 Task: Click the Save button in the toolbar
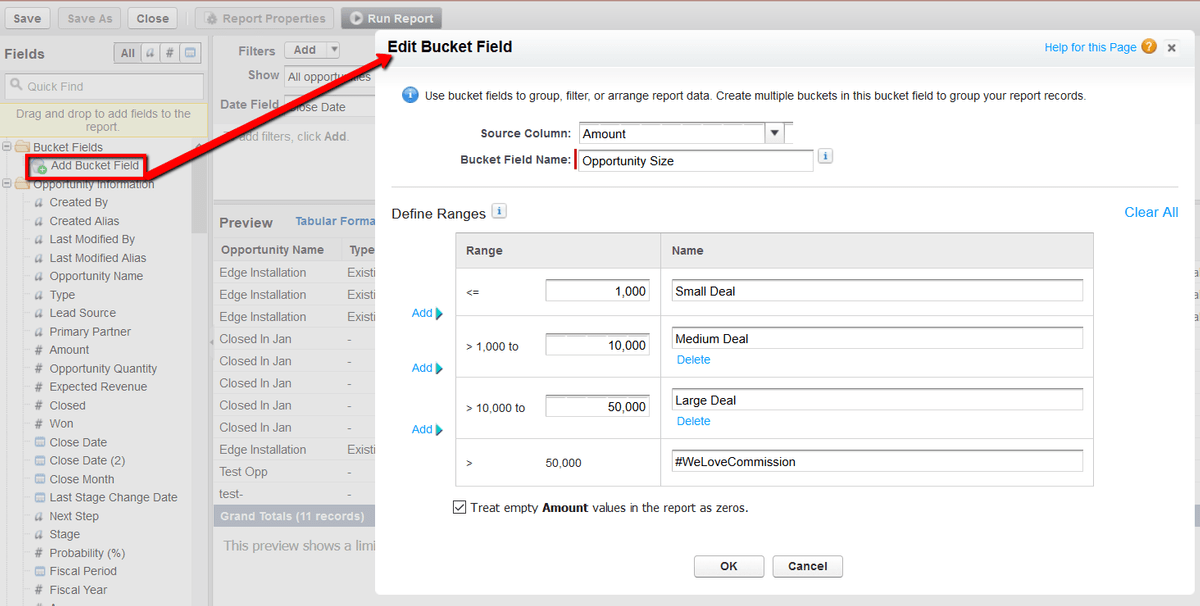(27, 18)
